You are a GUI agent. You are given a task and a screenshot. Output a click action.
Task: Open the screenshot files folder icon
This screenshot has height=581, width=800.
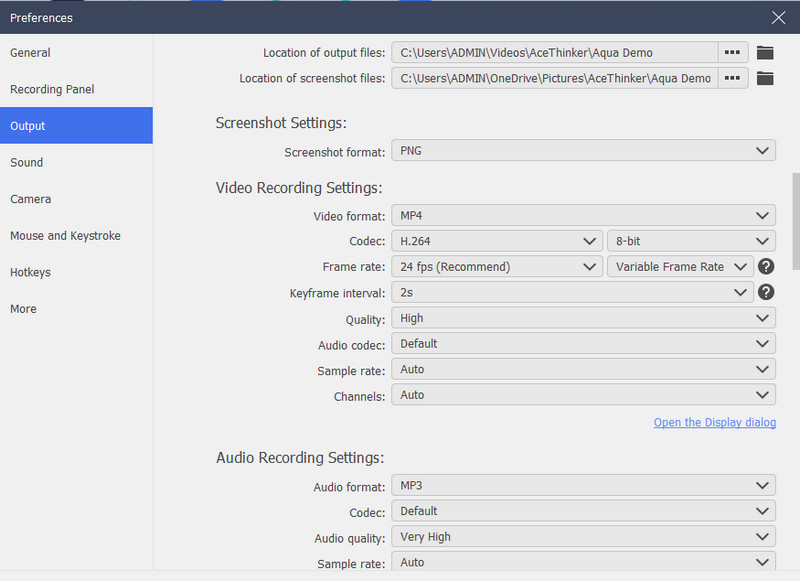[x=765, y=78]
